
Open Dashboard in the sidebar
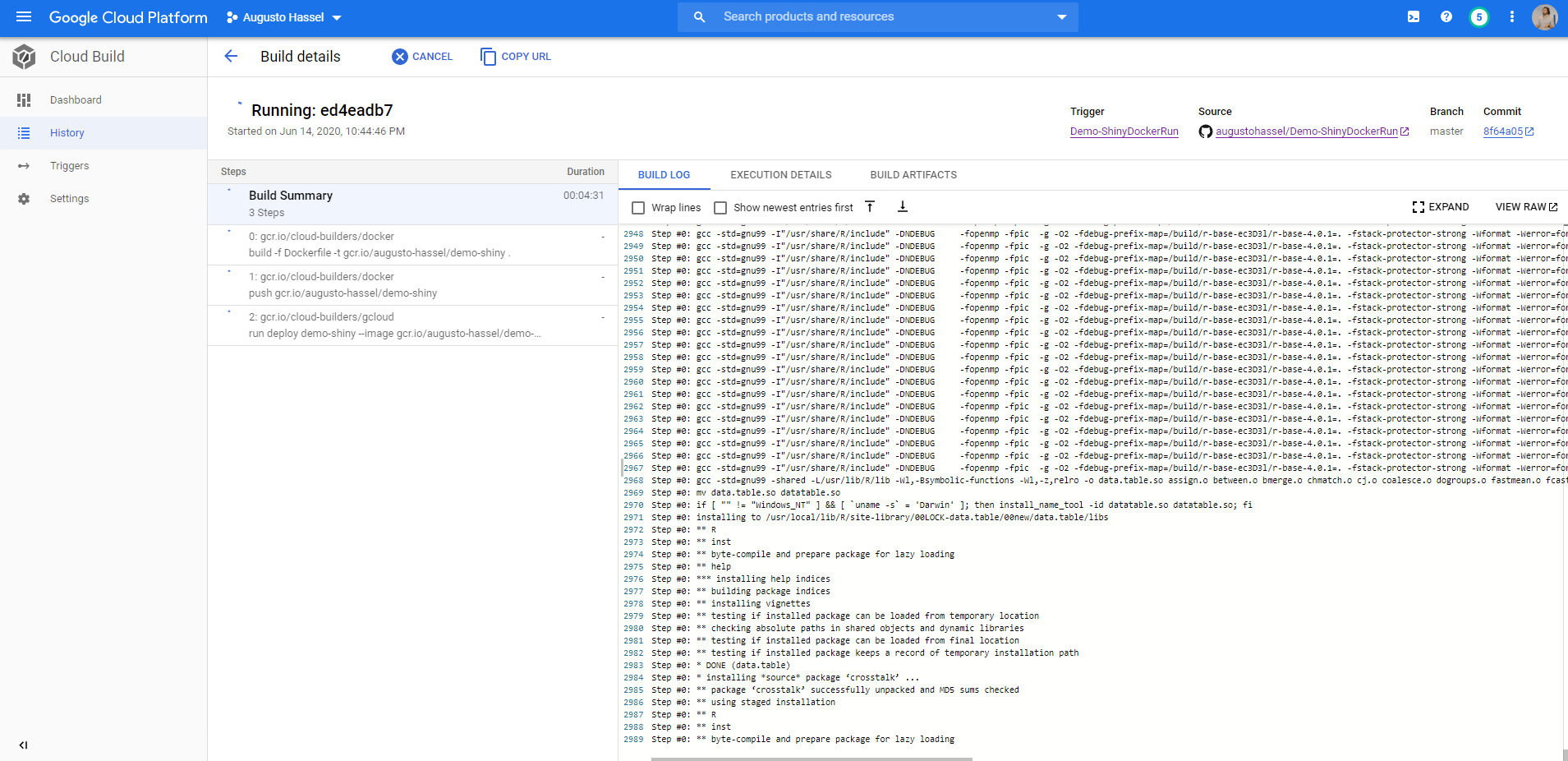(x=103, y=100)
